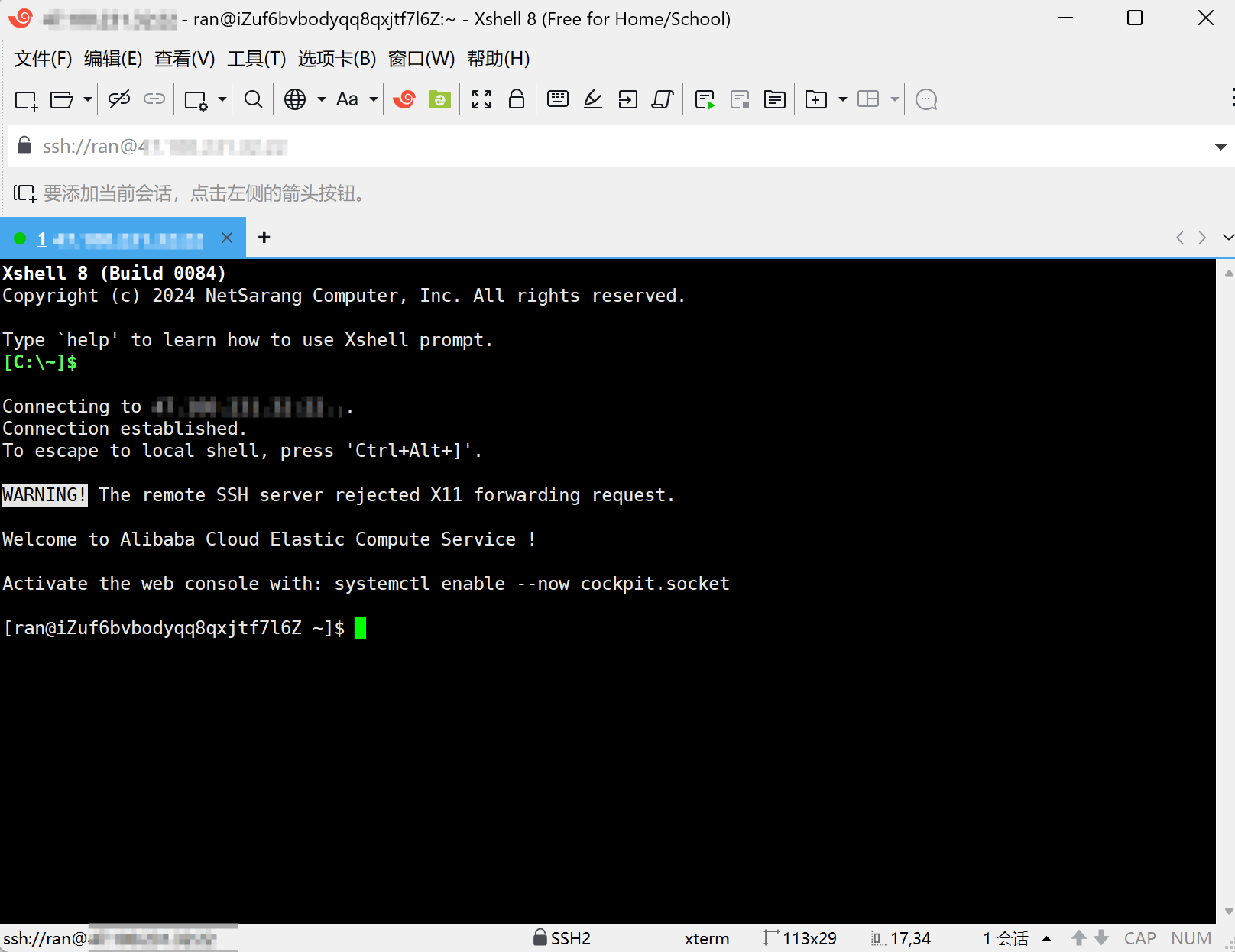This screenshot has width=1235, height=952.
Task: Click the status bar download arrow icon
Action: click(x=1101, y=937)
